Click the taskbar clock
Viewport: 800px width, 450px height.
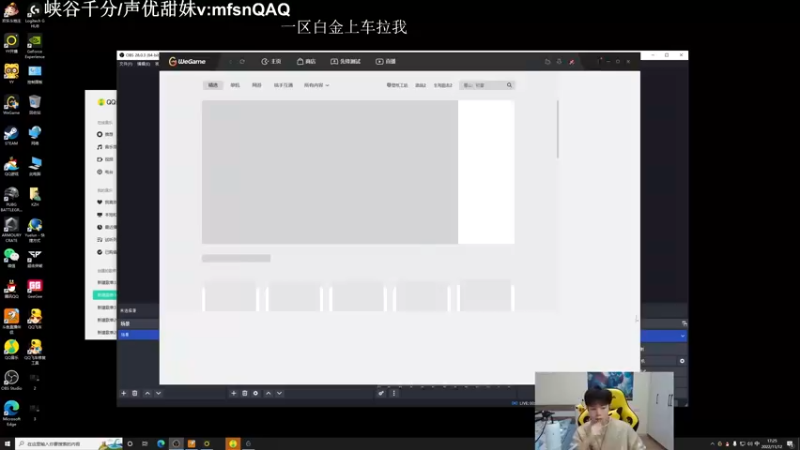(772, 444)
